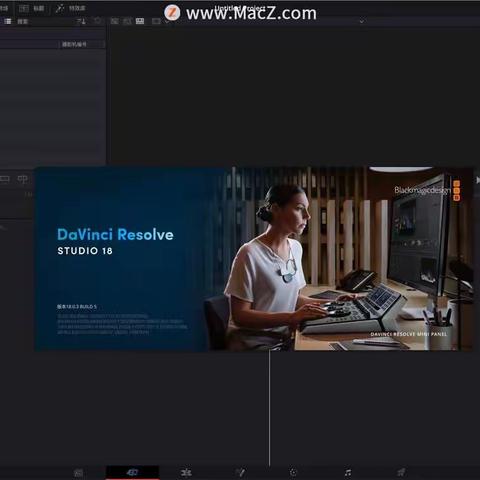480x480 pixels.
Task: Open the Titles panel in top toolbar
Action: pos(32,8)
